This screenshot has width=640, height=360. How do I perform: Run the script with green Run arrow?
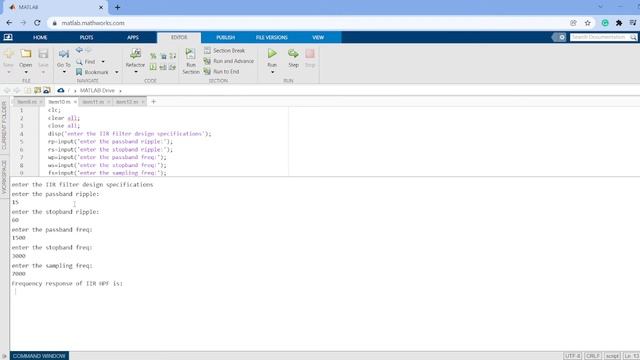[272, 53]
